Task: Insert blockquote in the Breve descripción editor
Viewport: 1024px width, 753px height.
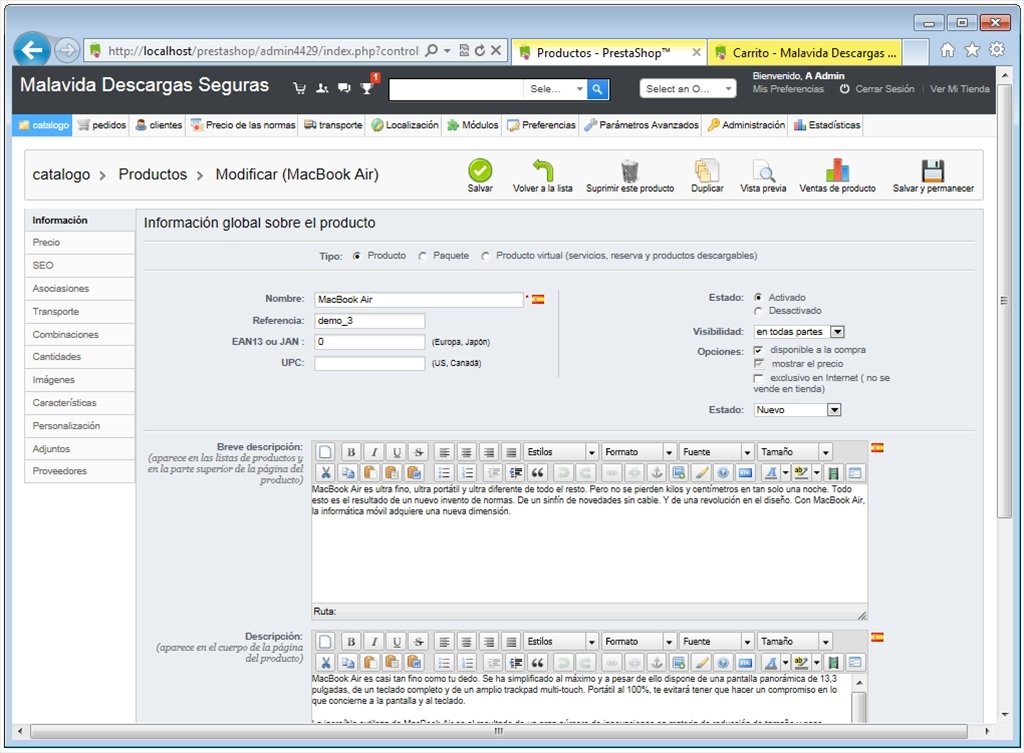Action: (x=537, y=473)
